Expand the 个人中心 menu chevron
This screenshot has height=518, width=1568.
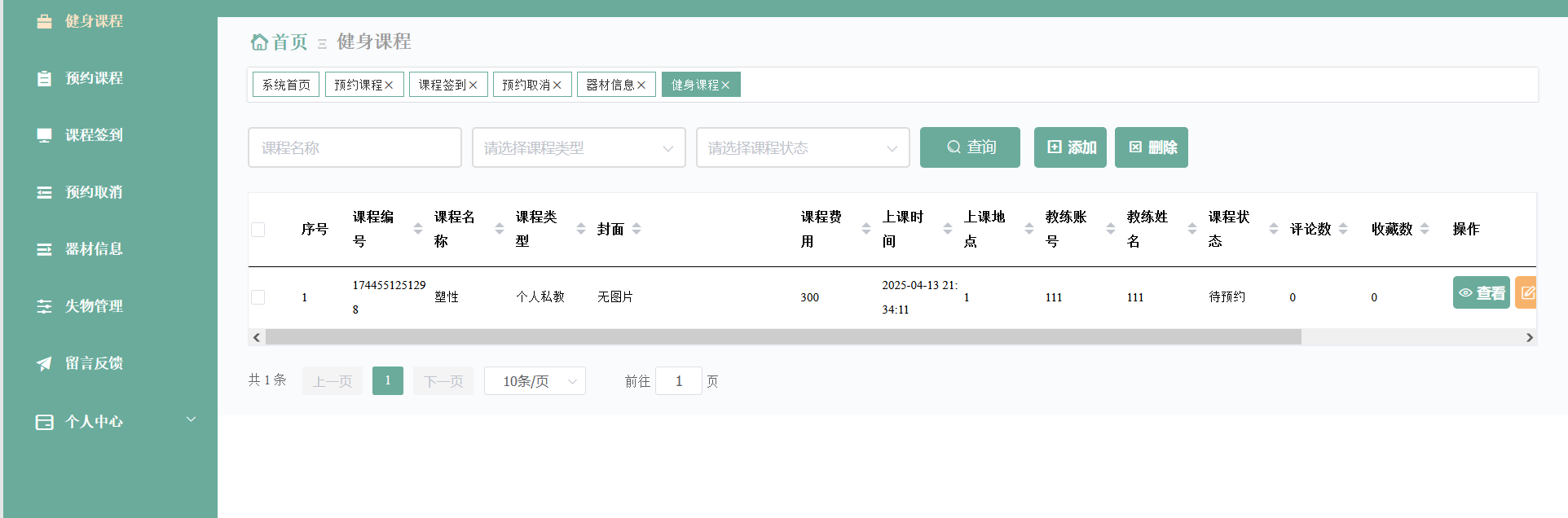192,419
